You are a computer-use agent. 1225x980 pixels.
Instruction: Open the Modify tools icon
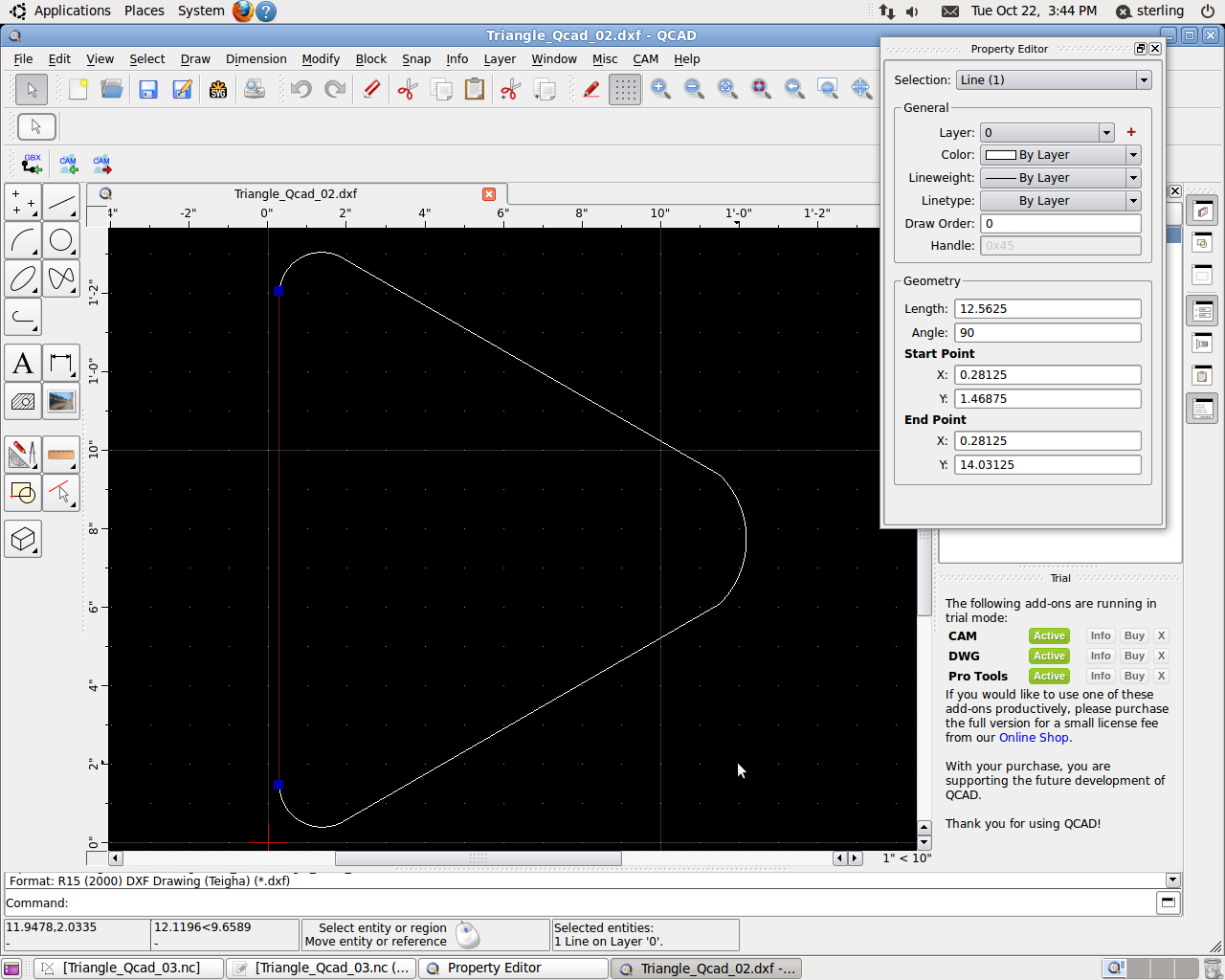(x=23, y=455)
